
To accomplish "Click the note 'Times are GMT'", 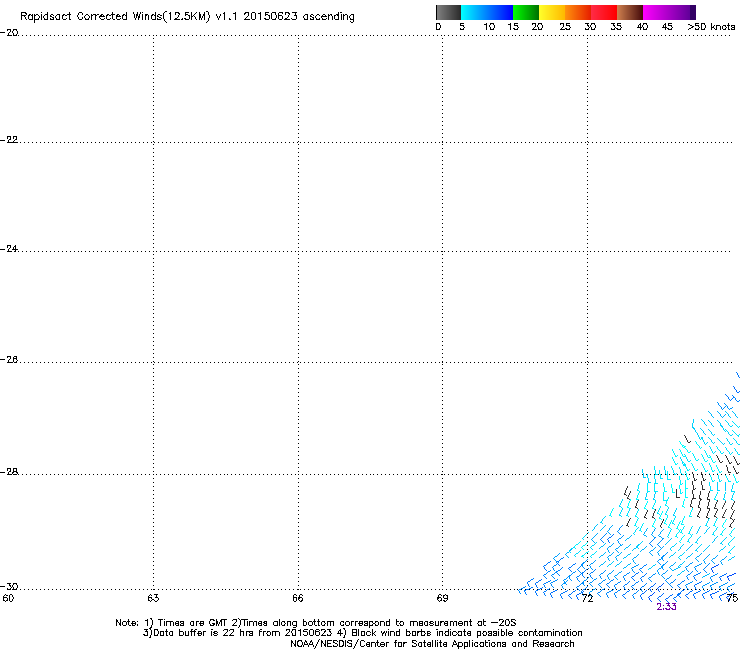I will (193, 623).
